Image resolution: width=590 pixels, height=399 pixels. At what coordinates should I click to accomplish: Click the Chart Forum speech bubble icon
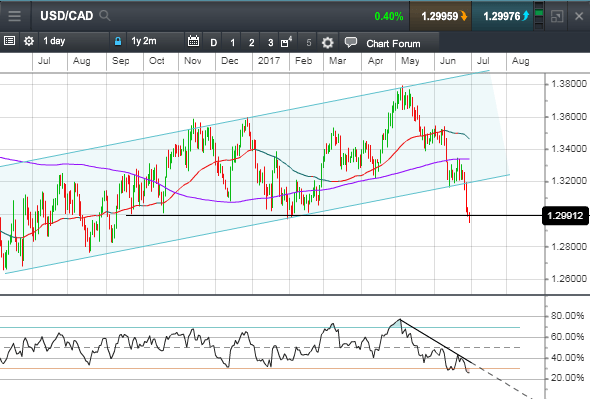pyautogui.click(x=351, y=42)
